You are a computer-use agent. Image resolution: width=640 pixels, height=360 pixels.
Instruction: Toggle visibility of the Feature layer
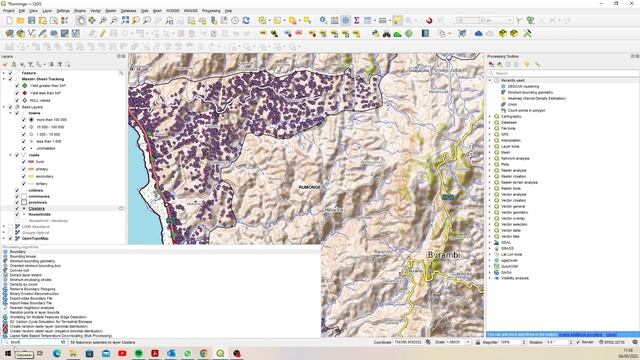click(x=11, y=73)
